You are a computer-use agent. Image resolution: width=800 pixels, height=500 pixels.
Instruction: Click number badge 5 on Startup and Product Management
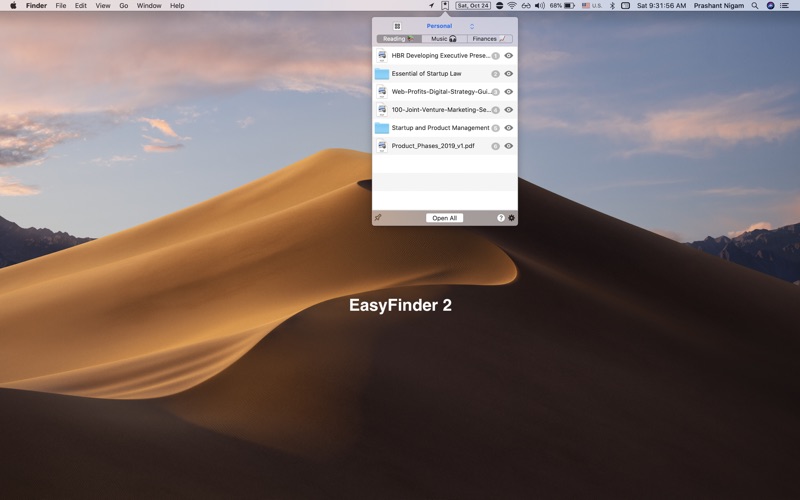pyautogui.click(x=495, y=128)
